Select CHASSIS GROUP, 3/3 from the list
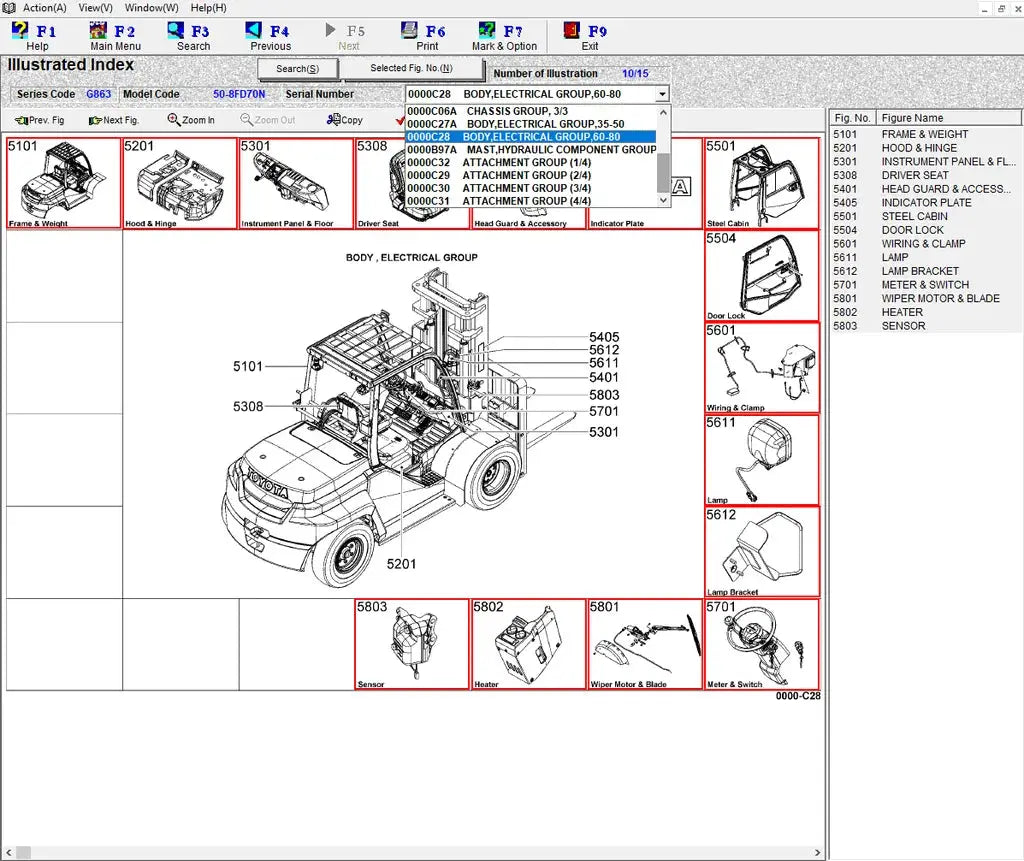1024x861 pixels. [500, 111]
